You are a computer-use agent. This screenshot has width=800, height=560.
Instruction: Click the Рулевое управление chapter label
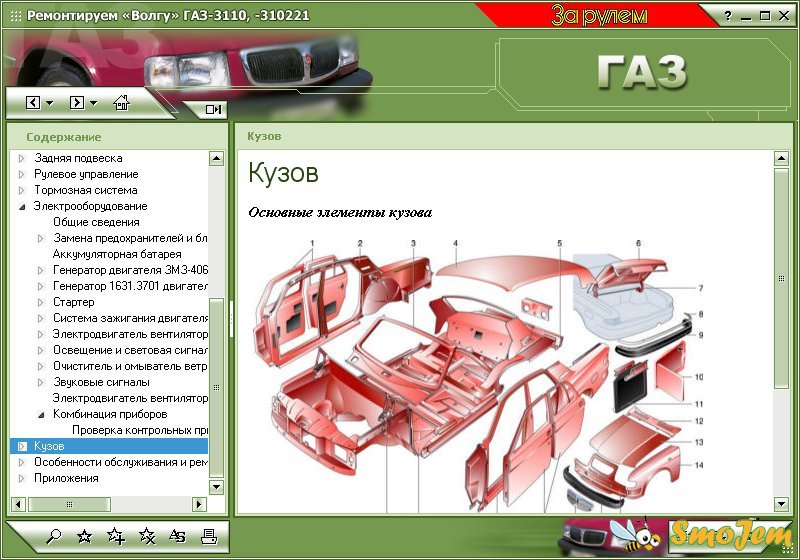coord(86,174)
